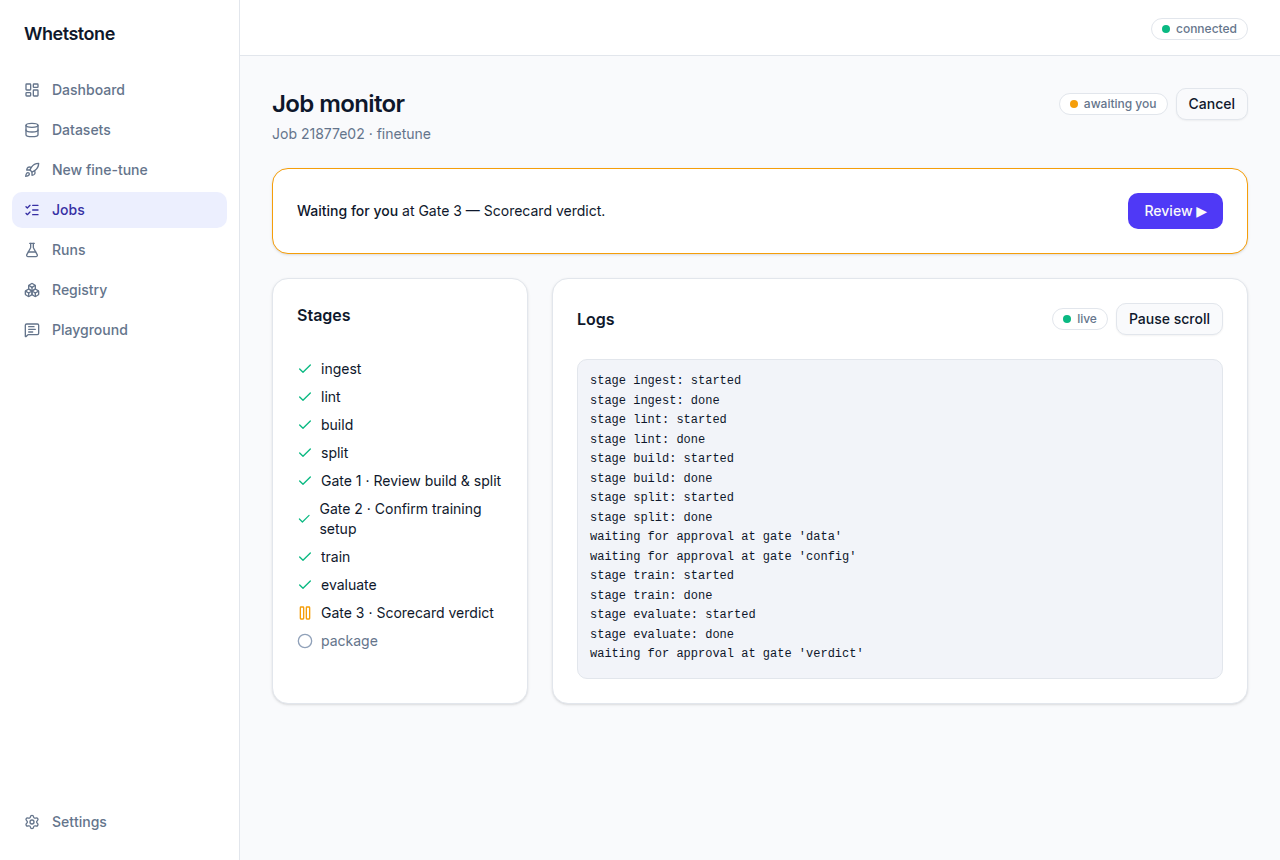Viewport: 1280px width, 860px height.
Task: Click the checkmark next to lint stage
Action: (x=305, y=397)
